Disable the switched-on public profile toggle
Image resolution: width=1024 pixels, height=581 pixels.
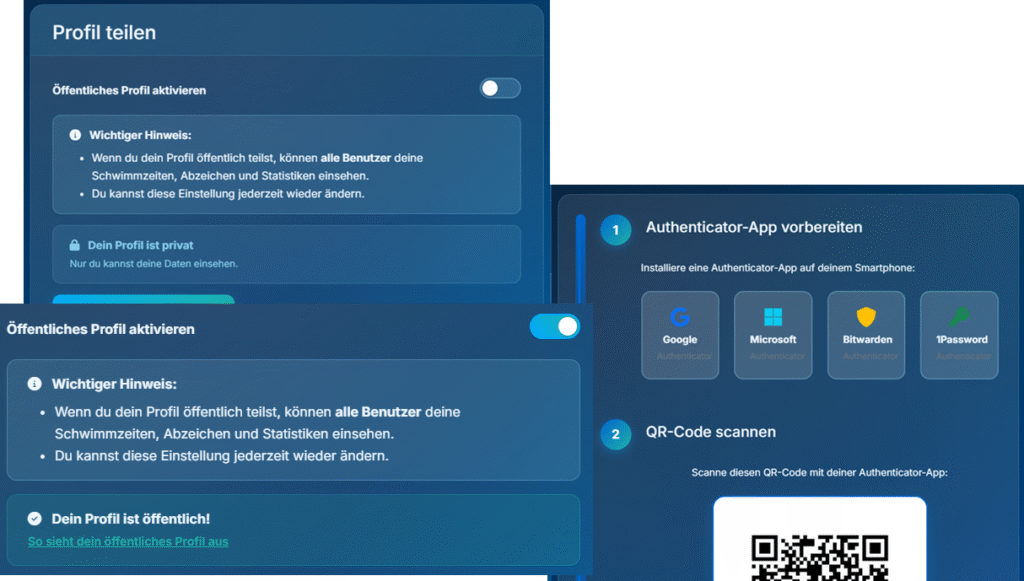click(x=554, y=327)
